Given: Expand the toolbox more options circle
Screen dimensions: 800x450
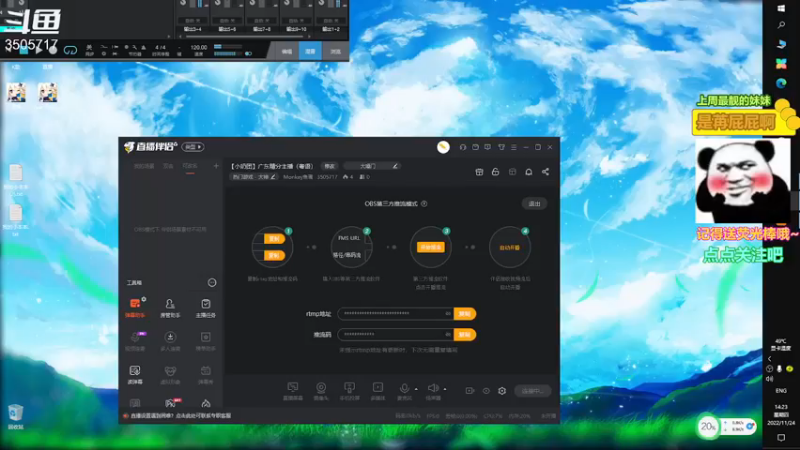Looking at the screenshot, I should [212, 283].
